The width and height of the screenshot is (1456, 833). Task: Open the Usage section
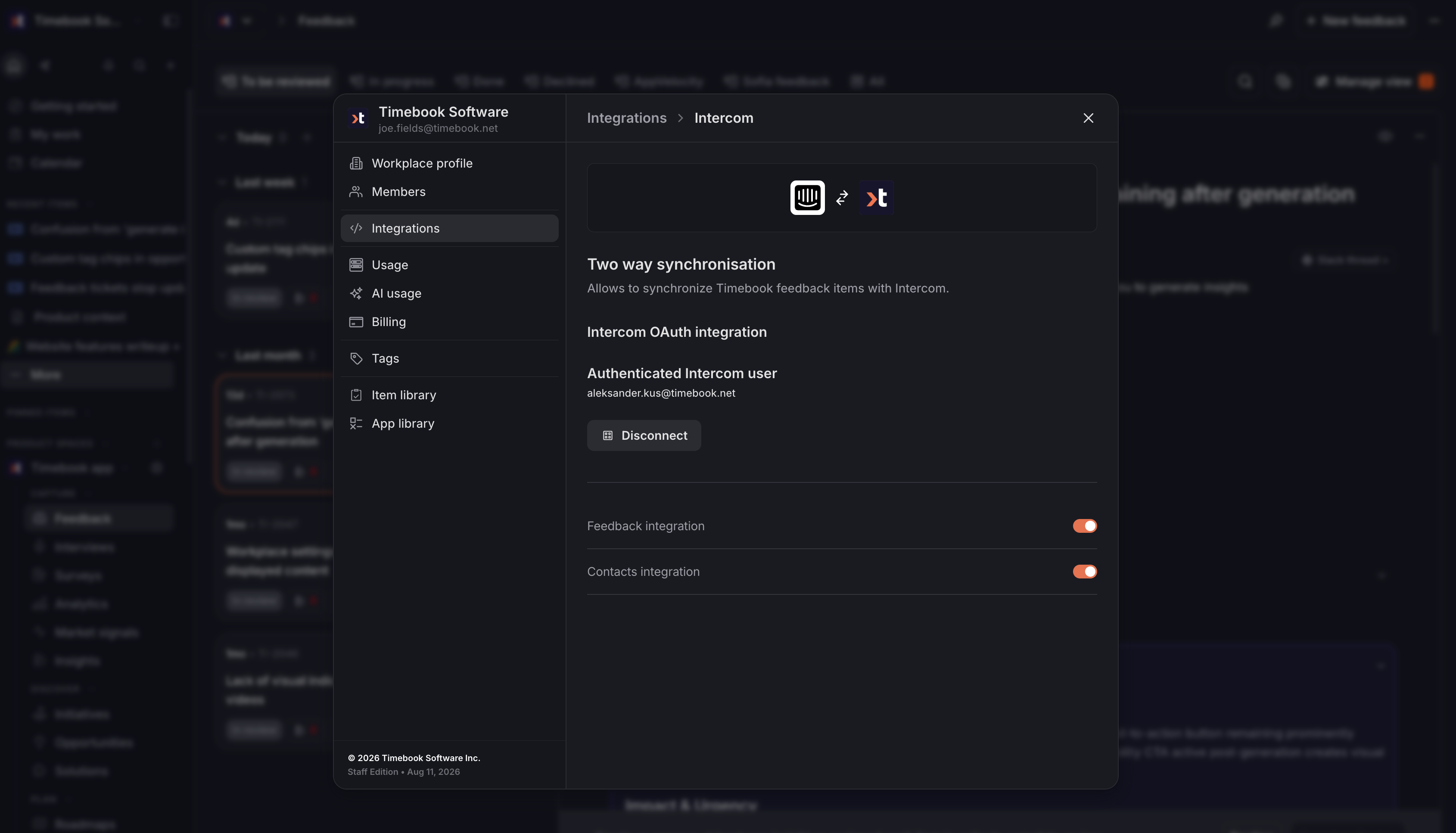point(449,265)
